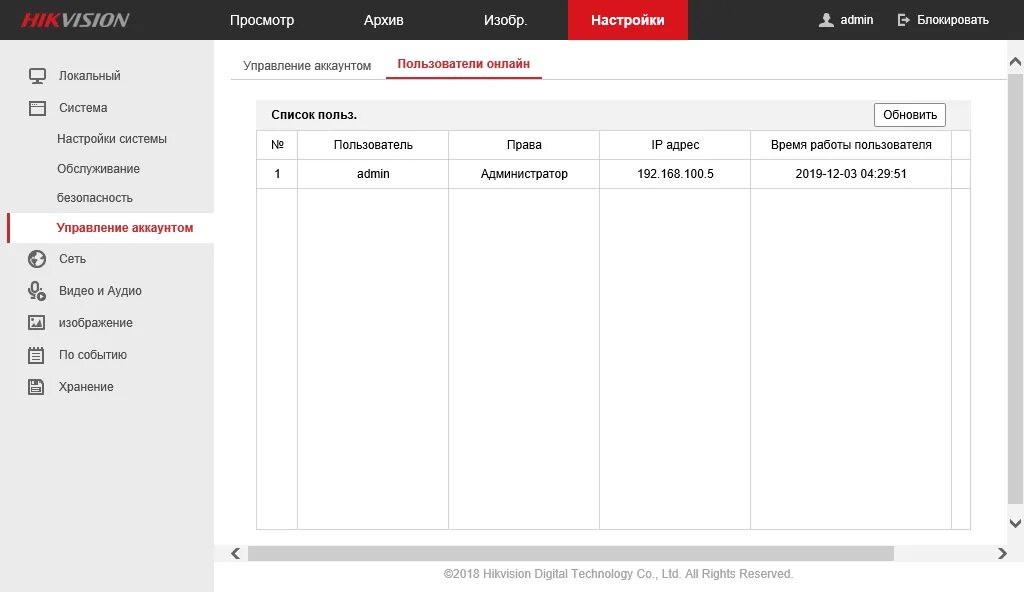Screen dimensions: 1024x592
Task: Click the Обновить refresh button
Action: pos(910,115)
